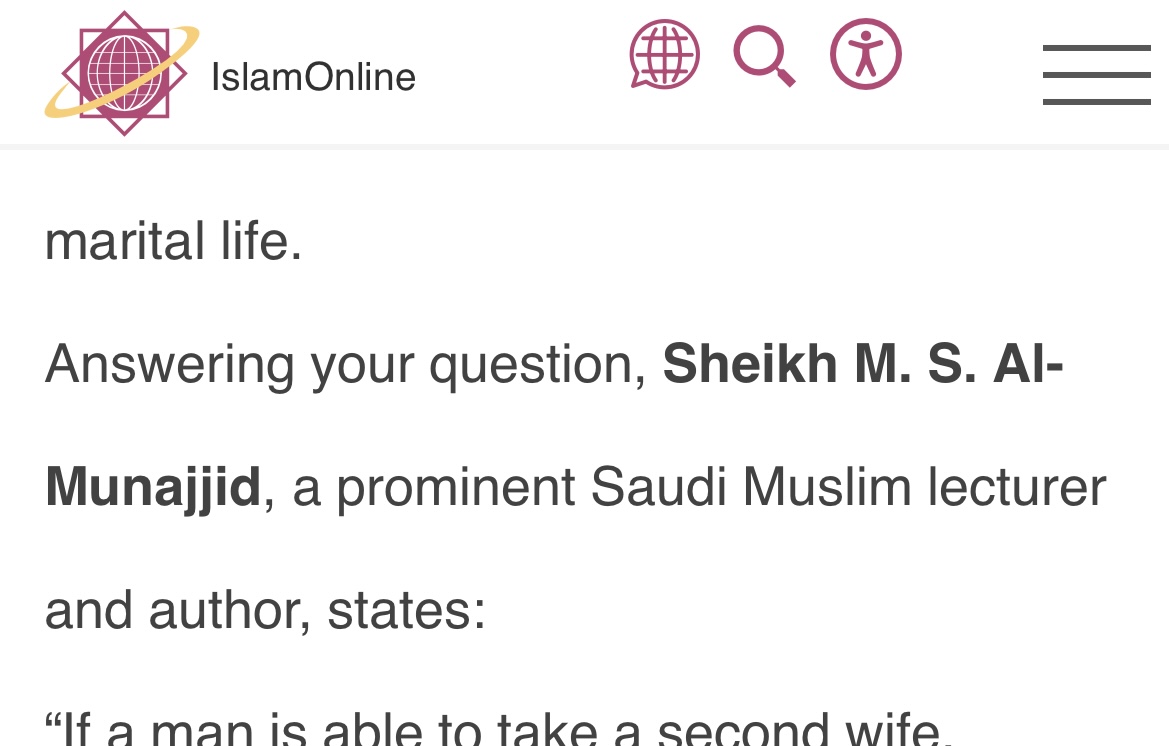Open the language globe icon
This screenshot has width=1169, height=746.
tap(664, 54)
